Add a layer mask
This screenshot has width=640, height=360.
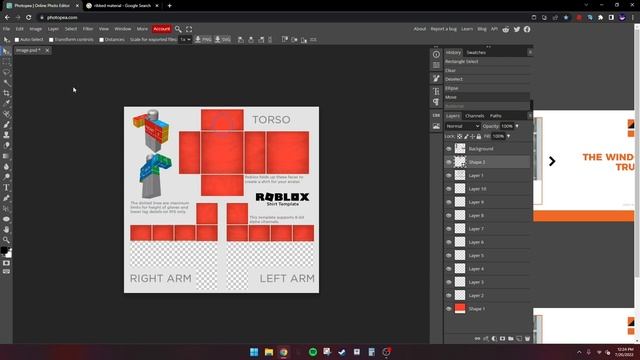502,339
